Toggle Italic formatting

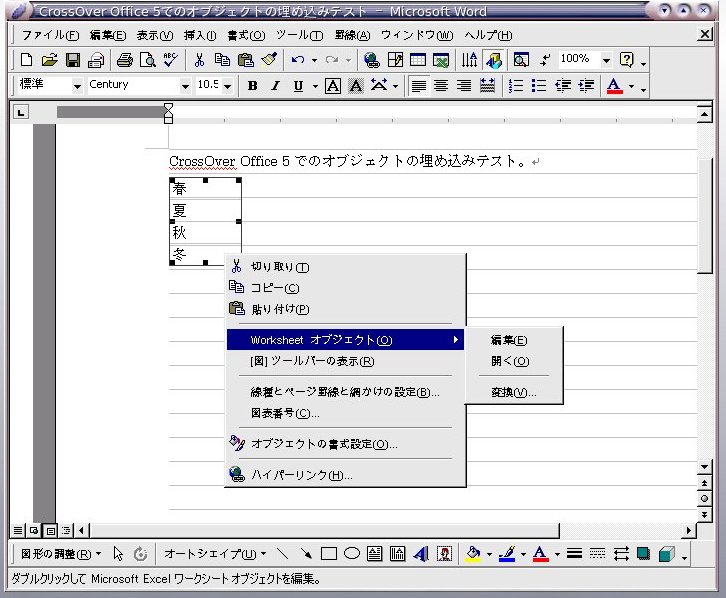[275, 86]
